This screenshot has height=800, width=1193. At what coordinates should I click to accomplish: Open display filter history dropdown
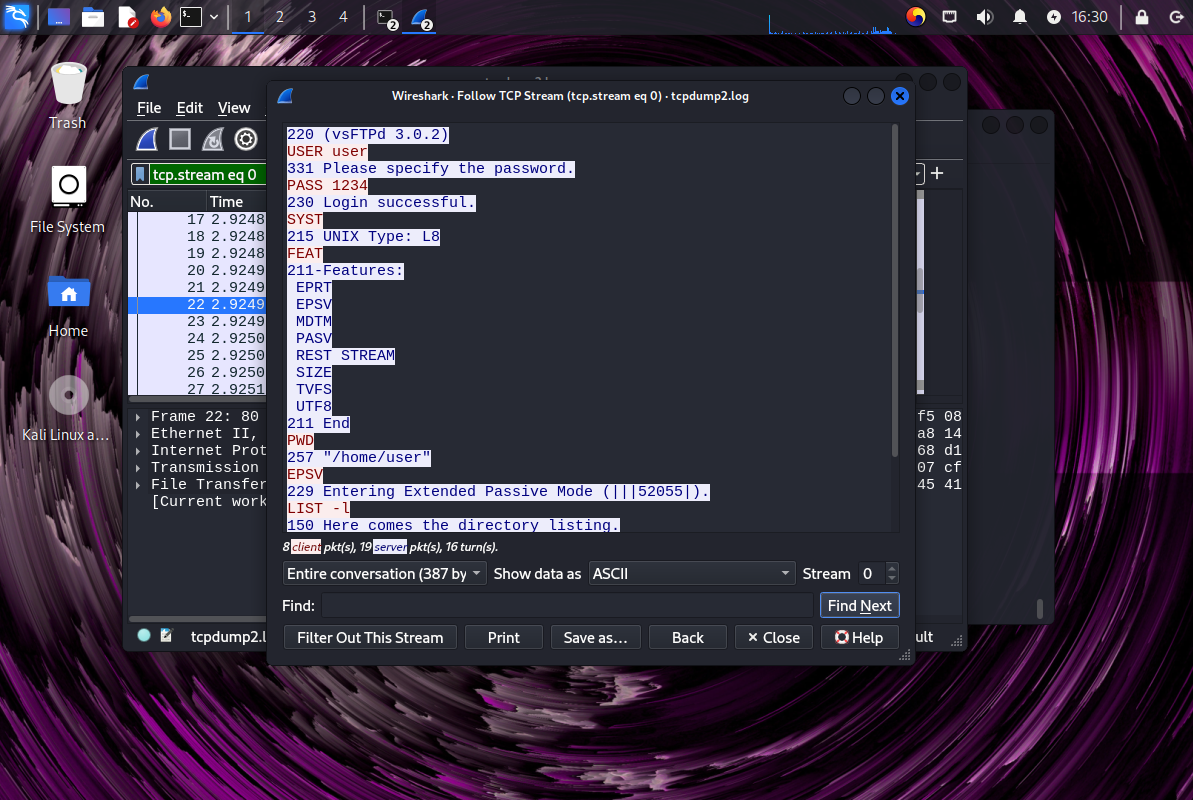click(918, 174)
